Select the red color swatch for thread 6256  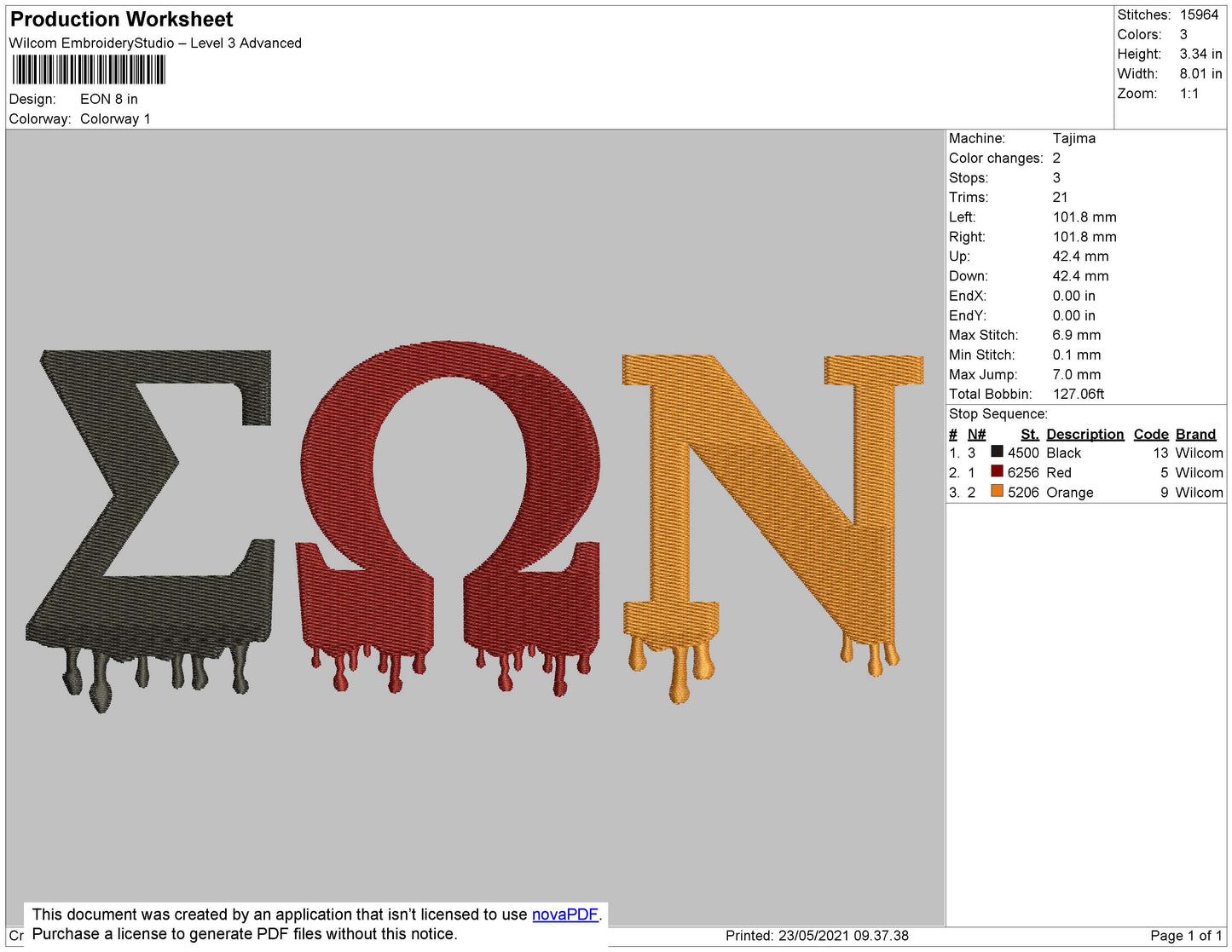coord(997,471)
